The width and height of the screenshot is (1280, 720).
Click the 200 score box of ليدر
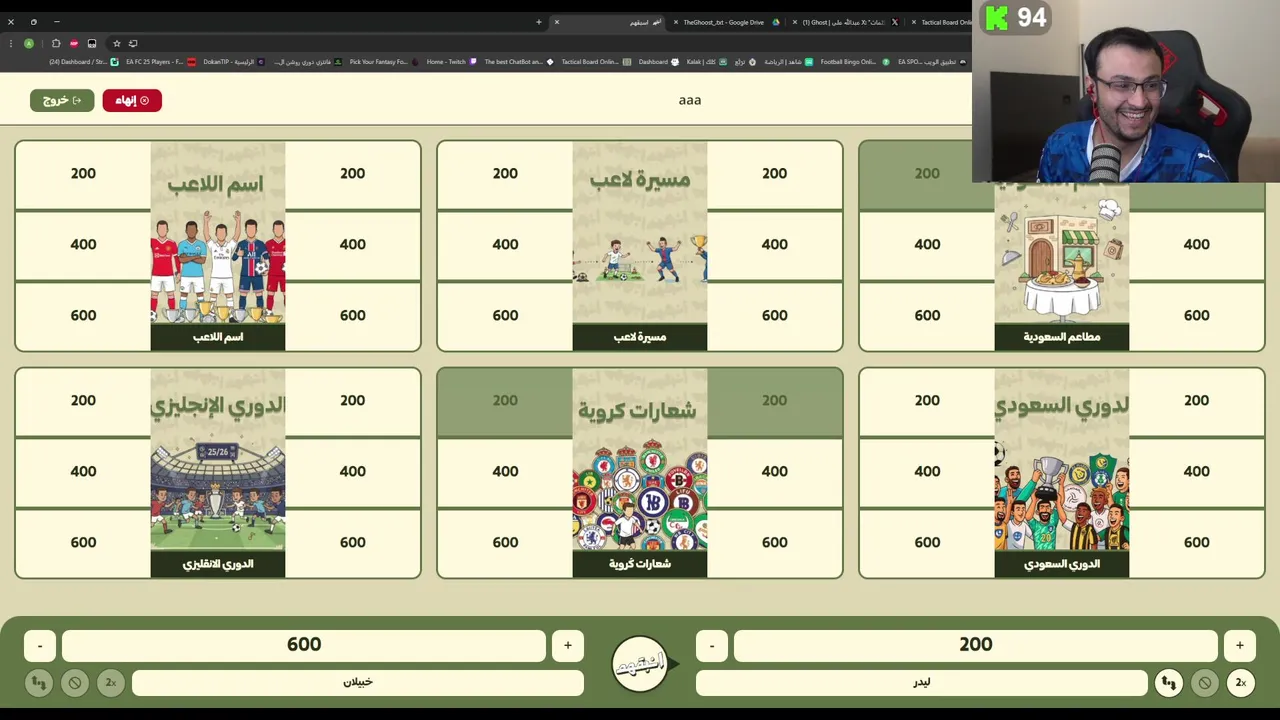click(x=976, y=646)
